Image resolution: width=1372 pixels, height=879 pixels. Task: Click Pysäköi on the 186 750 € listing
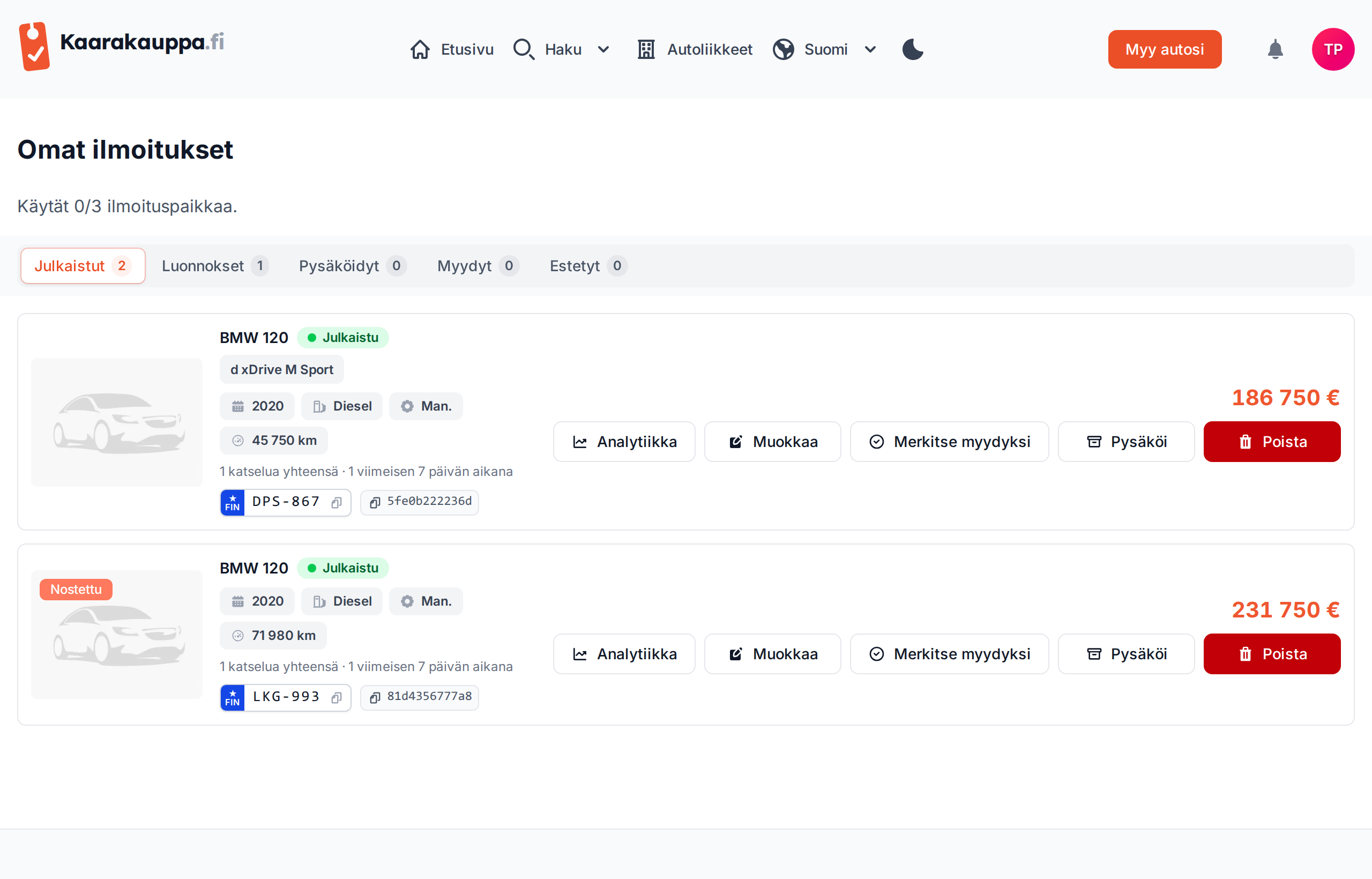[x=1127, y=442]
